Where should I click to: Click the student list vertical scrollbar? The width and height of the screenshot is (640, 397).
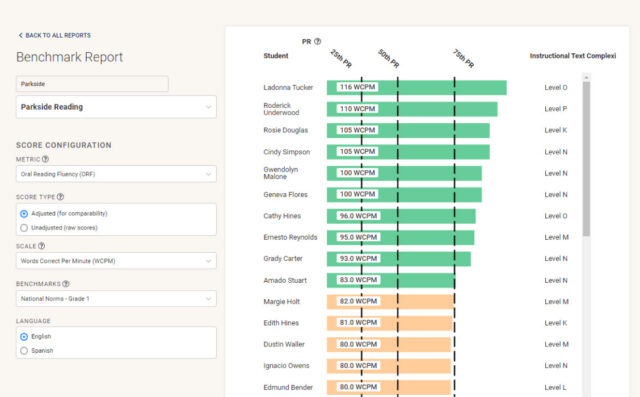[x=586, y=159]
